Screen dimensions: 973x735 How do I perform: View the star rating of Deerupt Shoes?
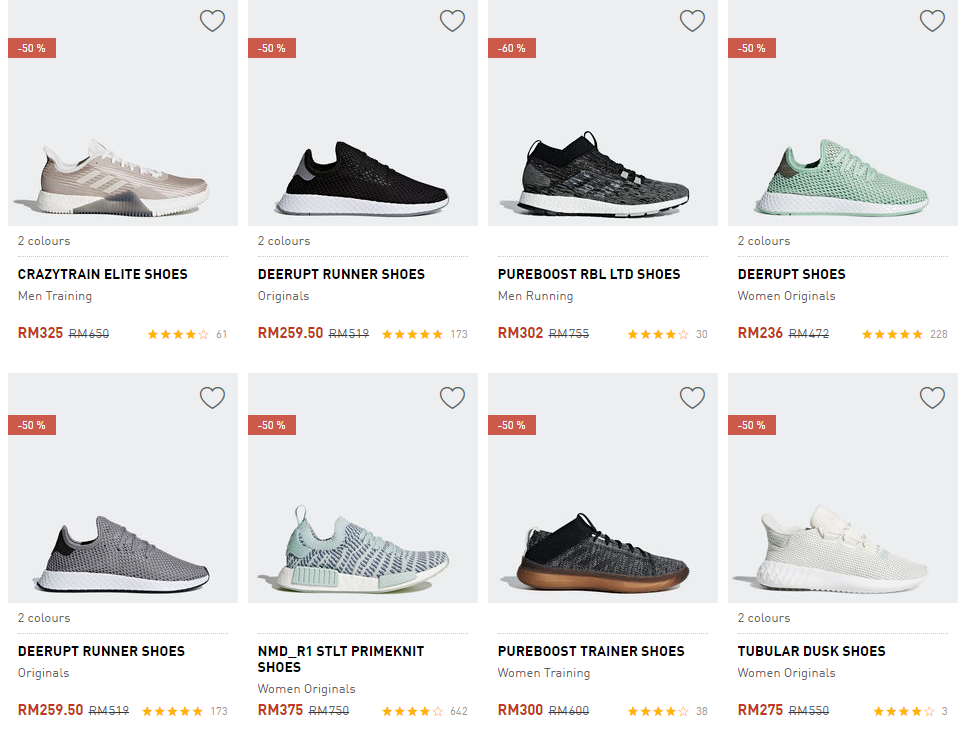(892, 334)
